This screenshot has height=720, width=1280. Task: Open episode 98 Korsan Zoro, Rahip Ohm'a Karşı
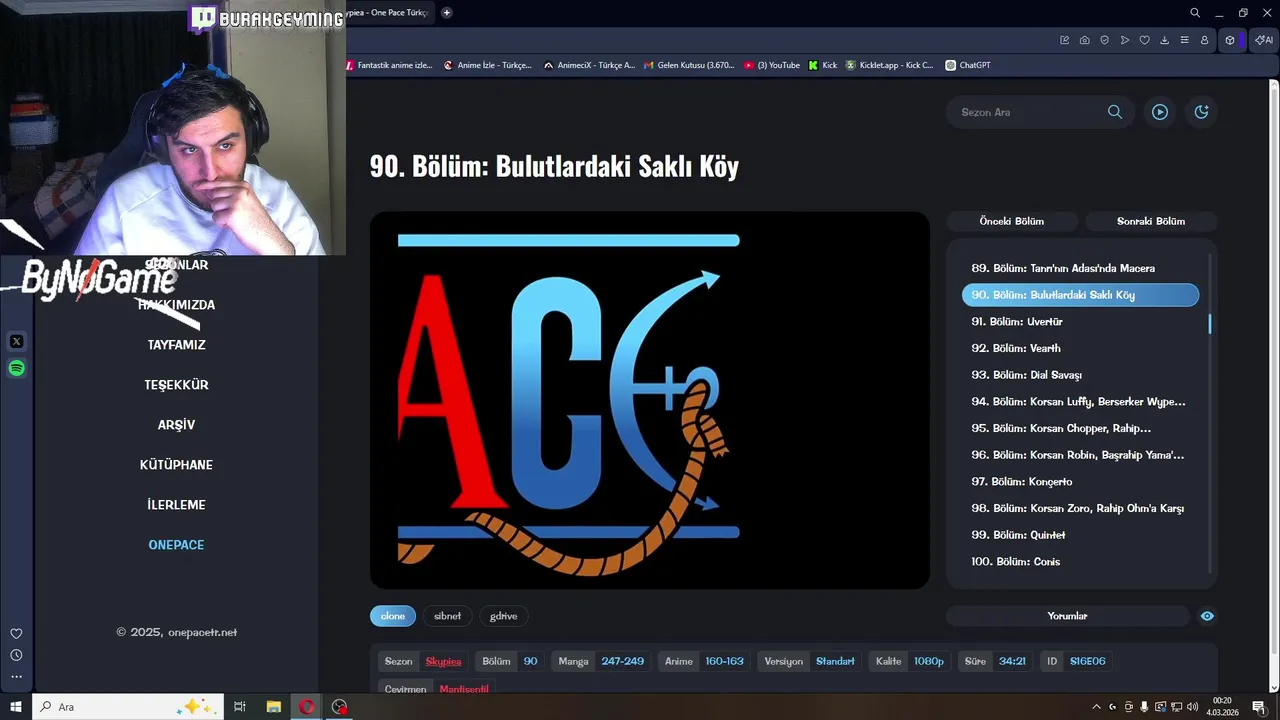click(1080, 508)
